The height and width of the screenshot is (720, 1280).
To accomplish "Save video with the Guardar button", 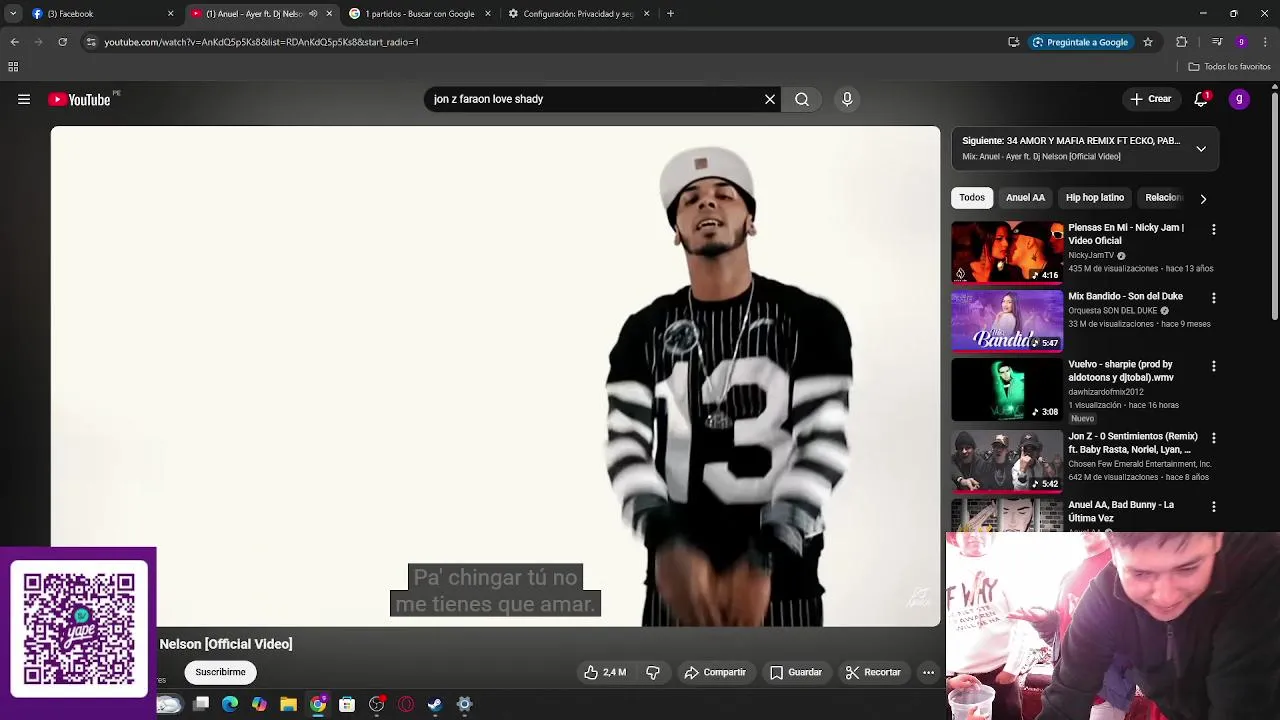I will pos(796,673).
